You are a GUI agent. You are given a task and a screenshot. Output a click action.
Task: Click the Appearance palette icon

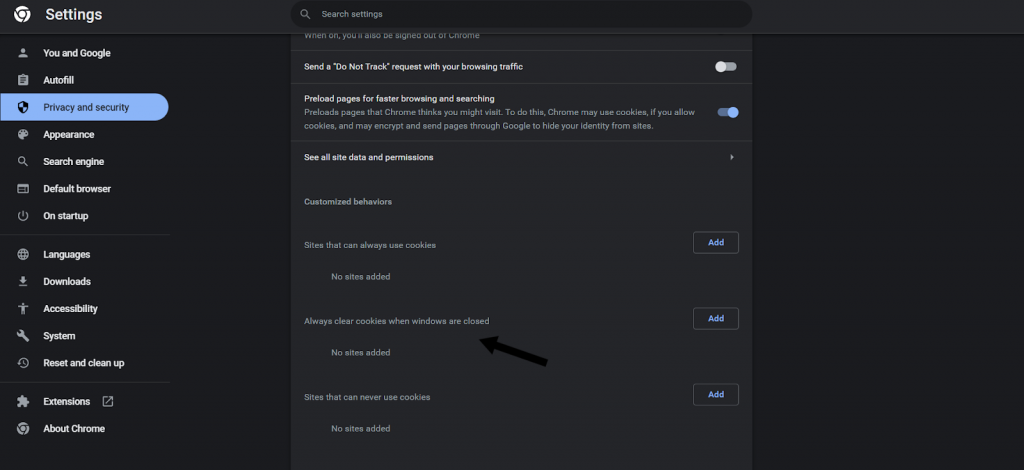coord(23,135)
